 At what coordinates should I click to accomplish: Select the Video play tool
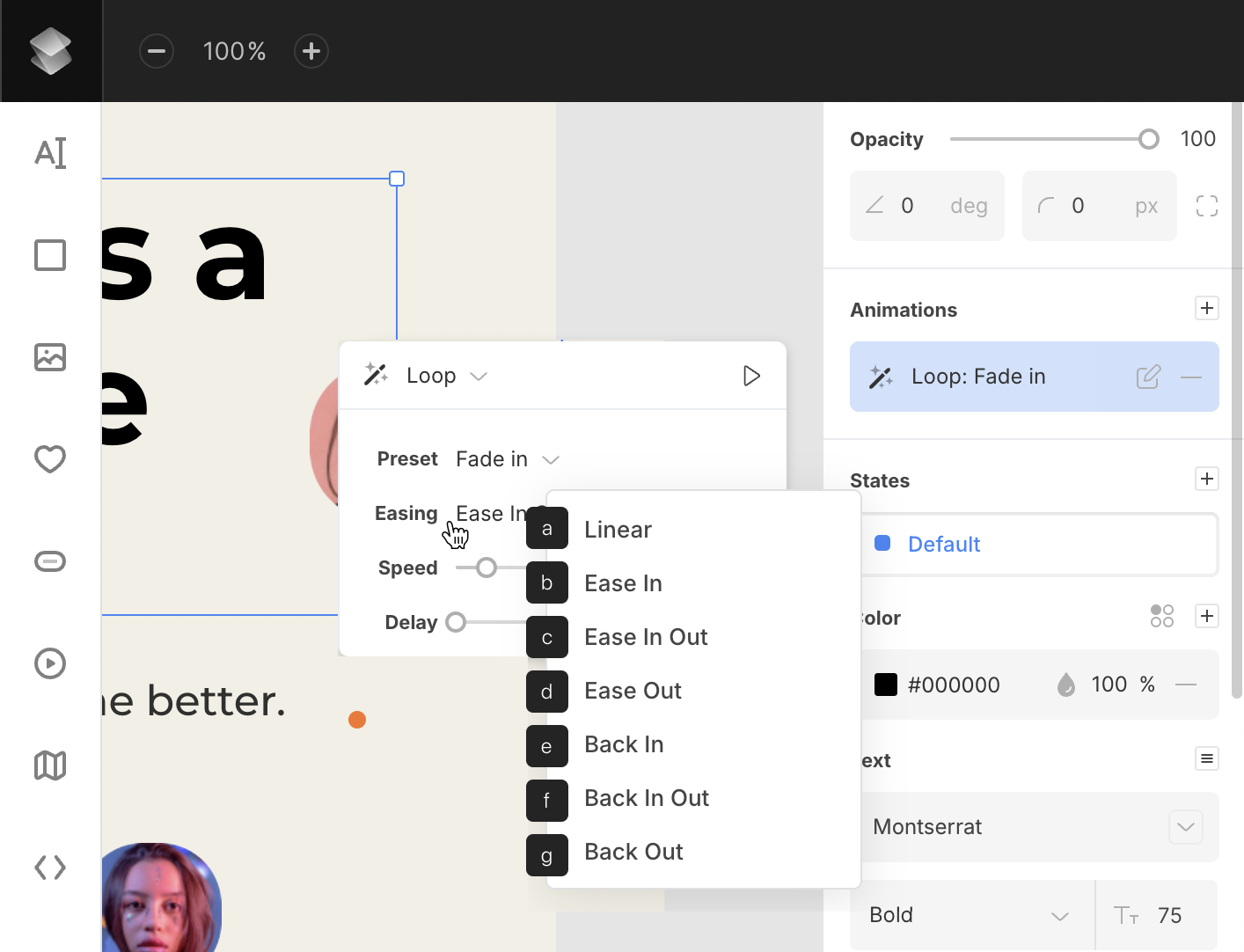[50, 663]
